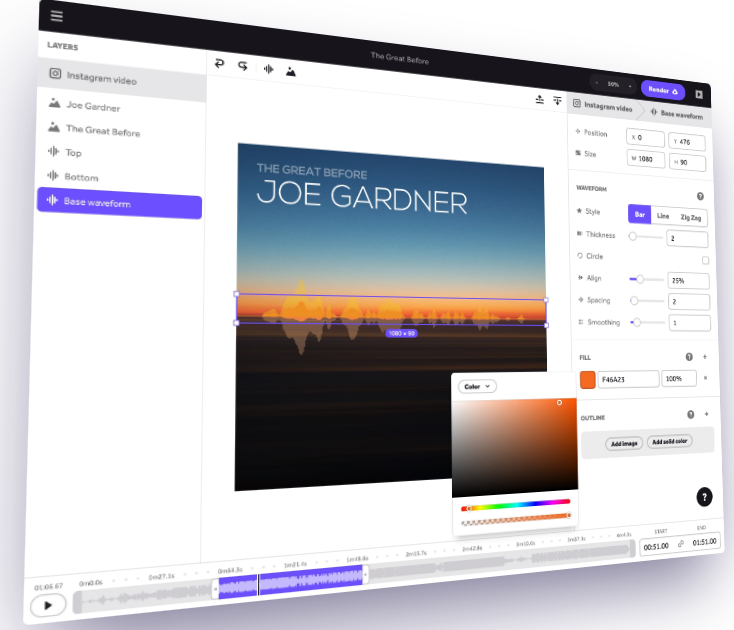Select the Bar waveform style
Image resolution: width=734 pixels, height=630 pixels.
638,214
